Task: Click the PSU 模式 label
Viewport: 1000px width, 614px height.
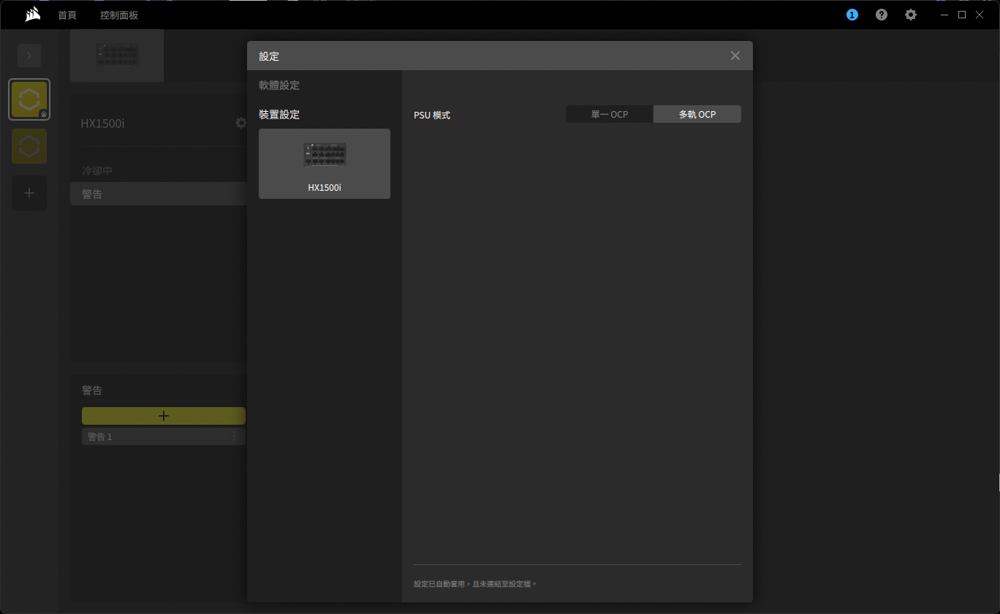Action: tap(432, 115)
